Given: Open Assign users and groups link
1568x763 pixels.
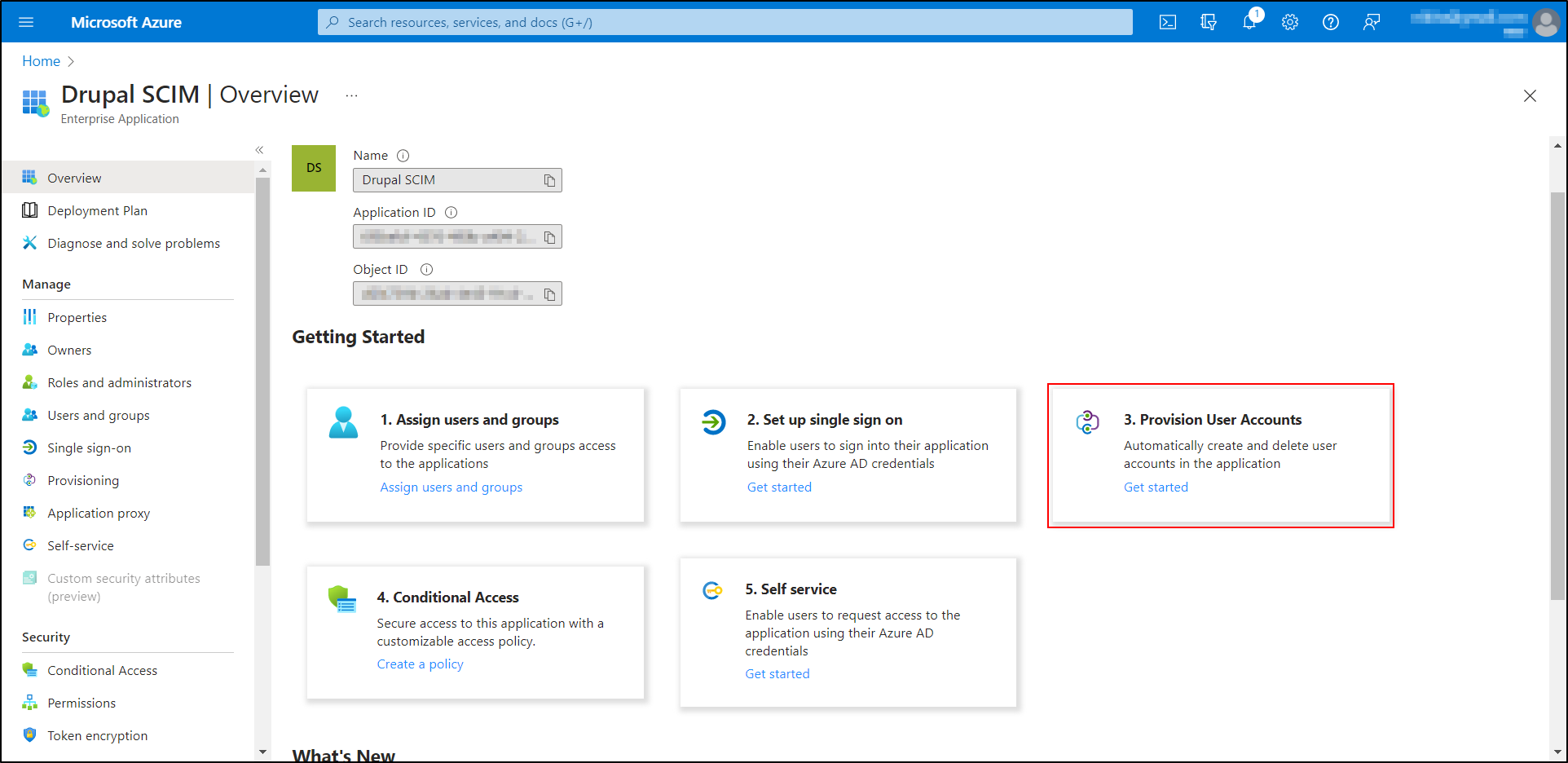Looking at the screenshot, I should 451,487.
